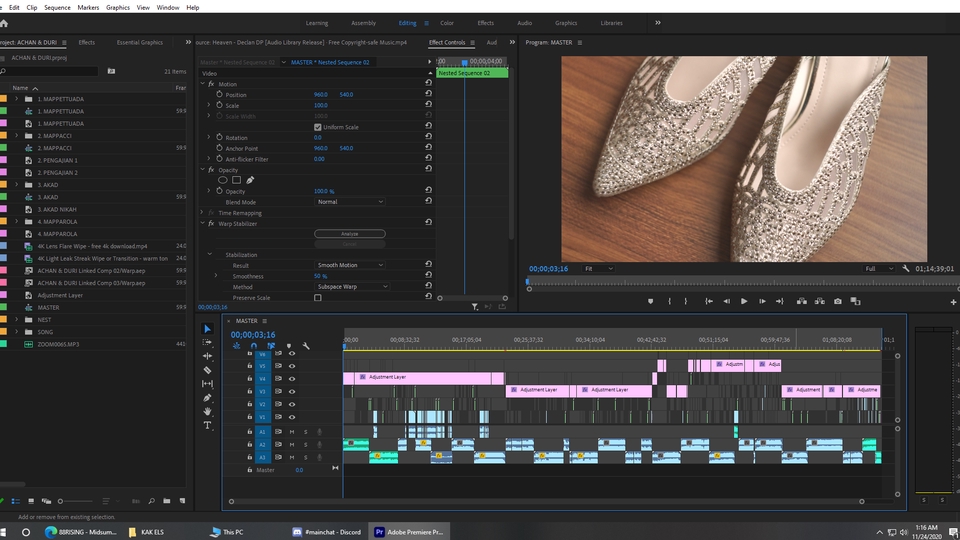Open the Markers menu
960x540 pixels.
point(88,7)
